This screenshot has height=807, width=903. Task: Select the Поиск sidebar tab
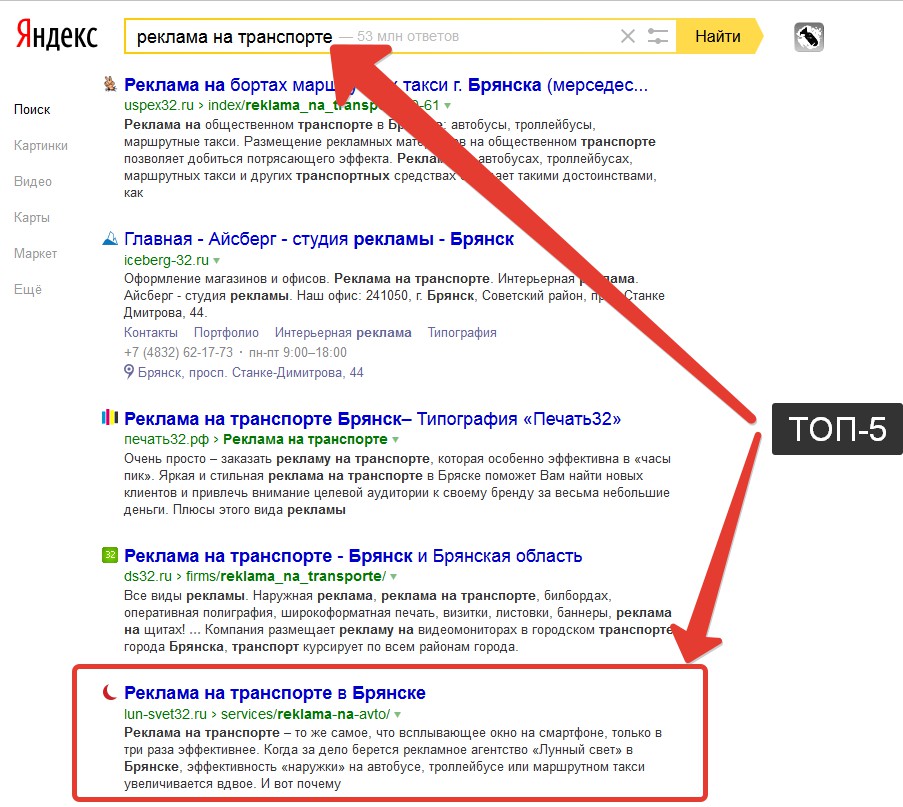point(32,109)
